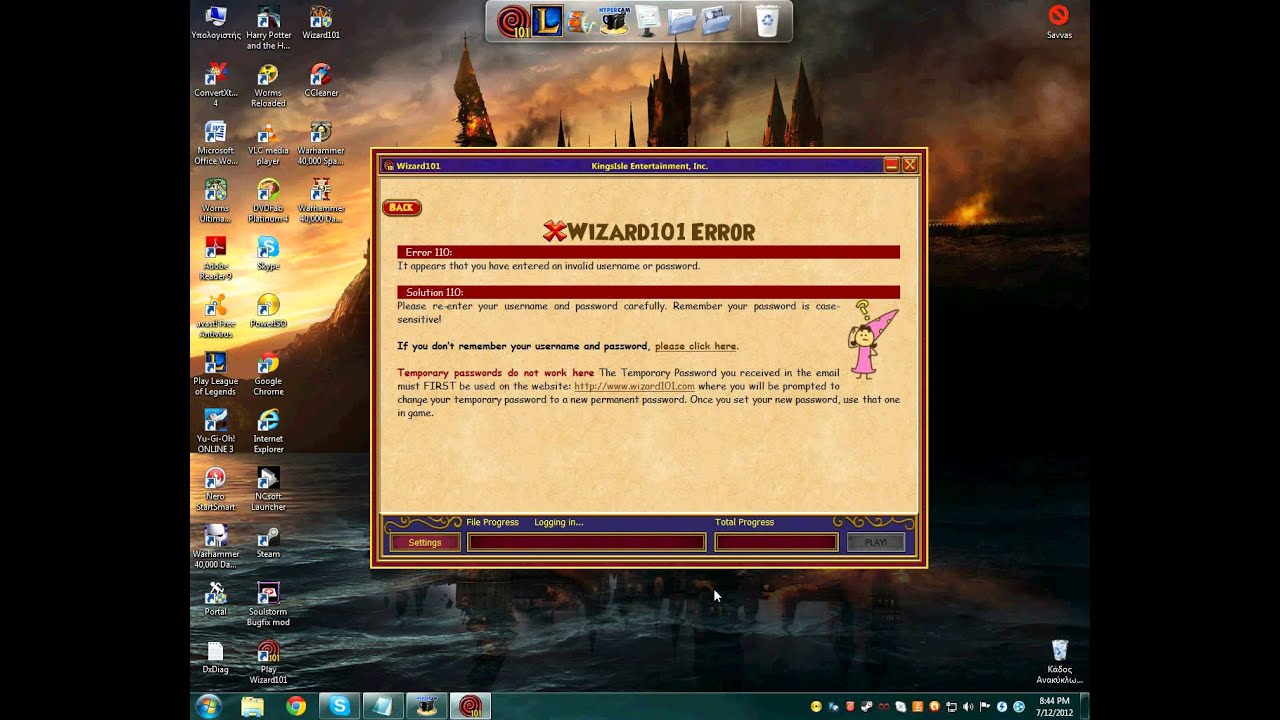Click the network tray icon

coord(951,707)
